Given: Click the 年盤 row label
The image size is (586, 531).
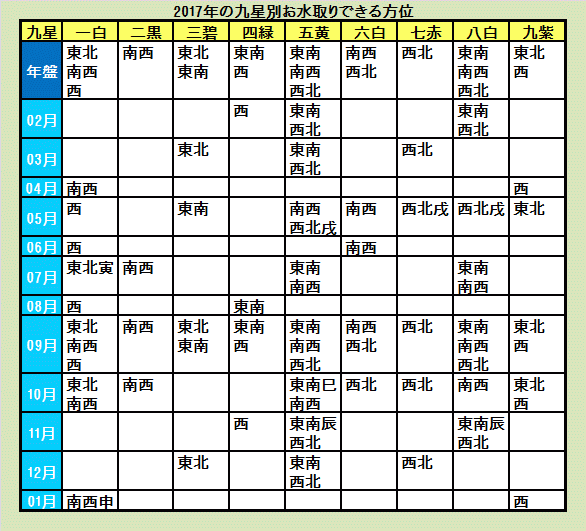Looking at the screenshot, I should (x=41, y=70).
